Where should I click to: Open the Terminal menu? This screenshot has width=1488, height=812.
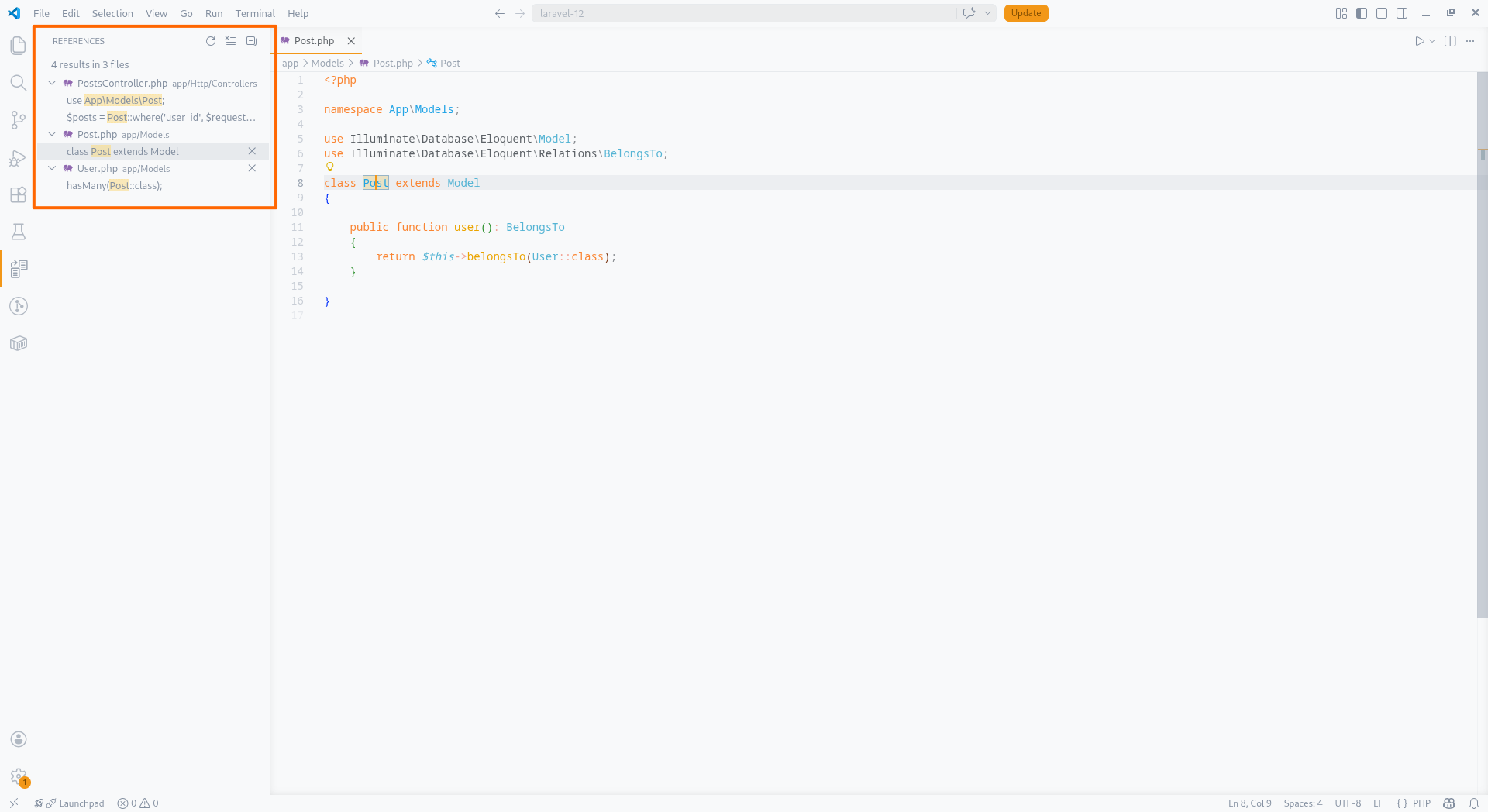tap(255, 13)
